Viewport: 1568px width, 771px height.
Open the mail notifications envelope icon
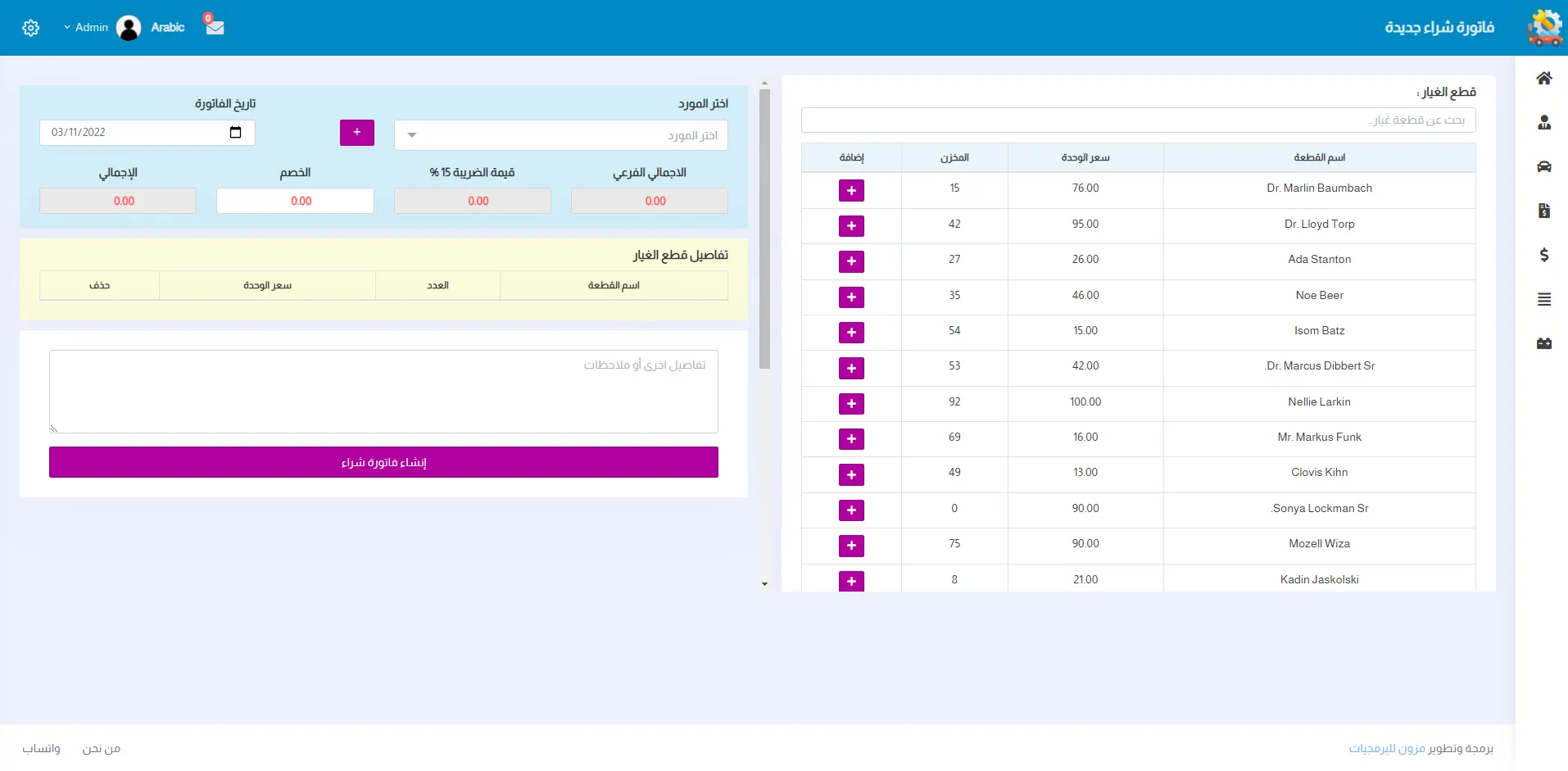pyautogui.click(x=215, y=27)
